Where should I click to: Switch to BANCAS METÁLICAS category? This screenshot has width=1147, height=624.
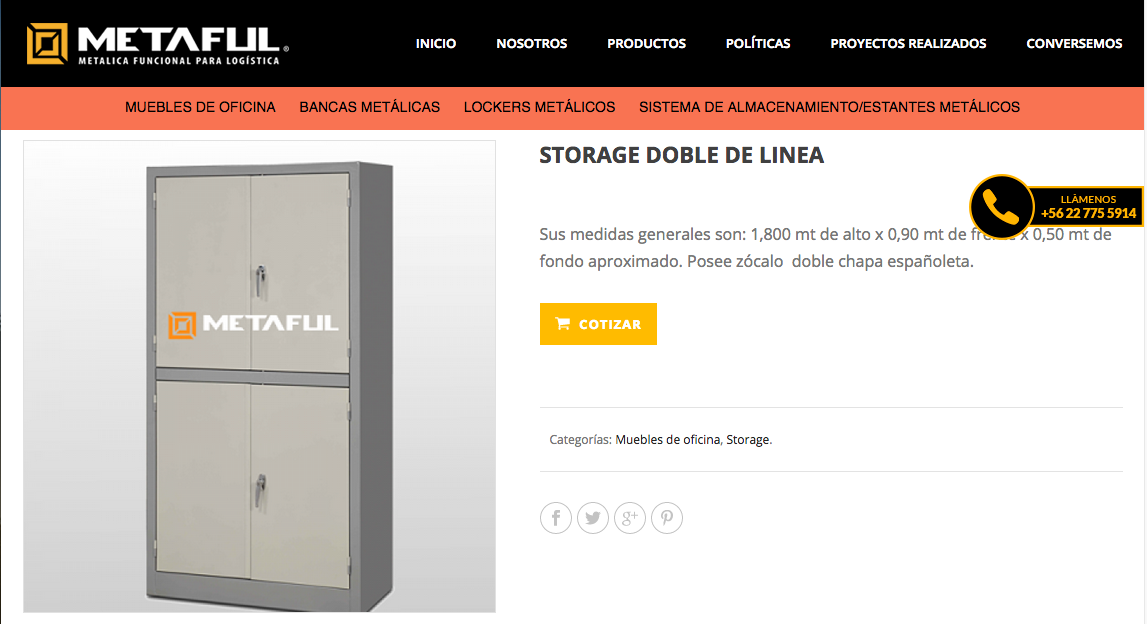[369, 108]
